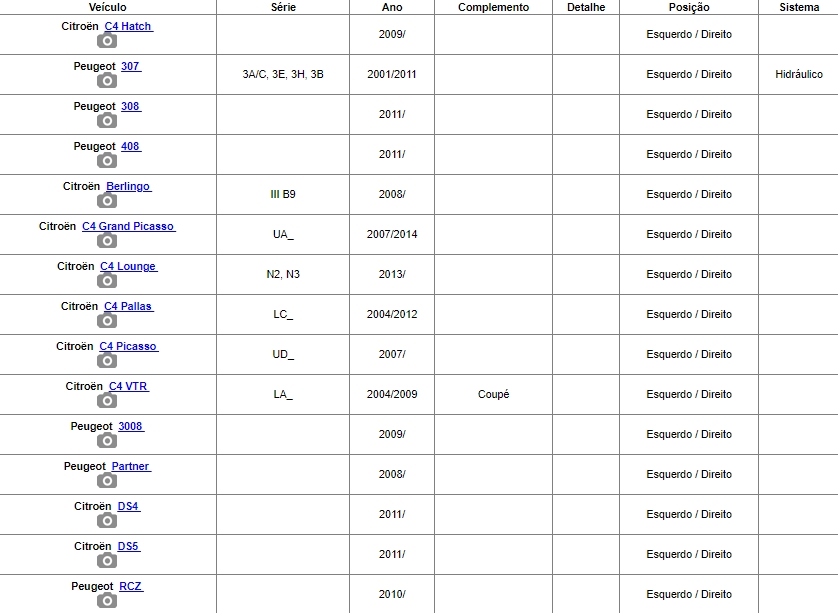
Task: Select the year '2009/' in the 3008 row
Action: (x=392, y=434)
